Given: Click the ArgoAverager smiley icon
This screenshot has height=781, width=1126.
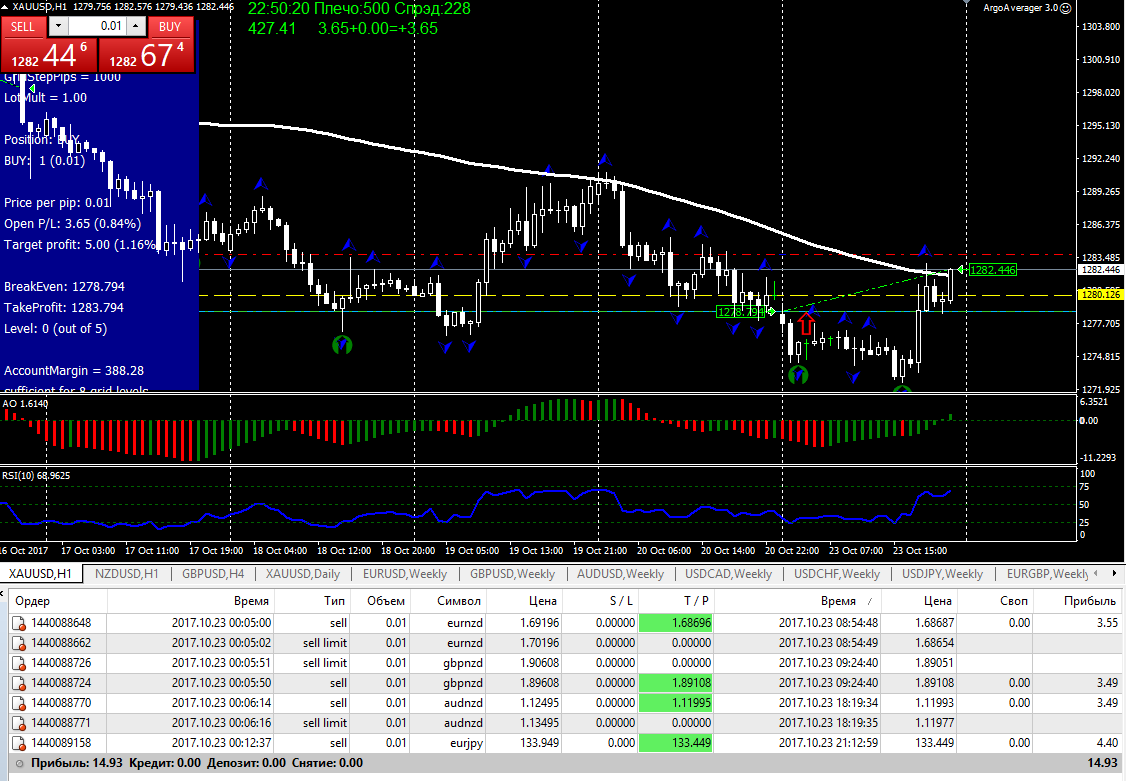Looking at the screenshot, I should click(1066, 8).
